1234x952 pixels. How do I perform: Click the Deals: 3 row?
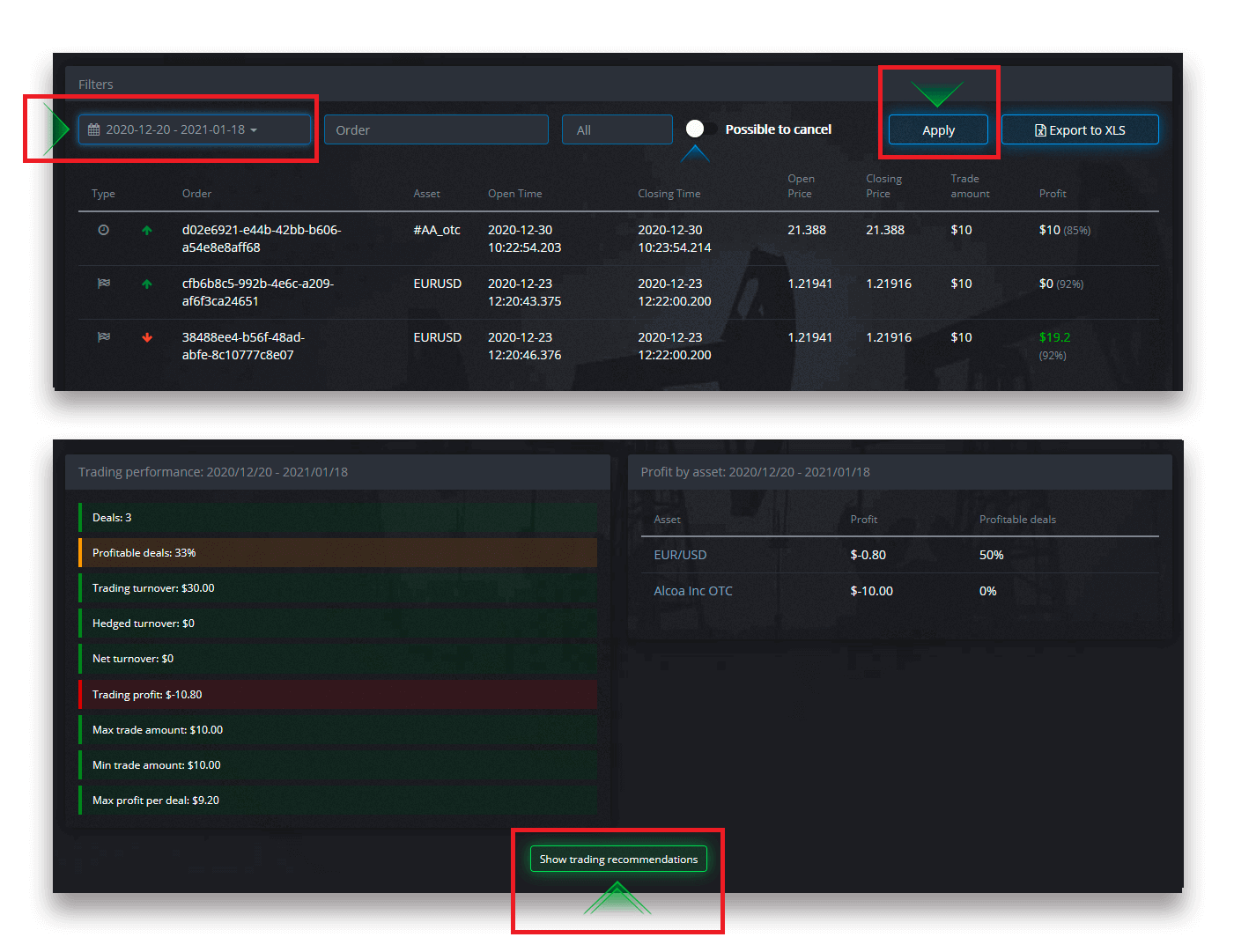[x=338, y=518]
